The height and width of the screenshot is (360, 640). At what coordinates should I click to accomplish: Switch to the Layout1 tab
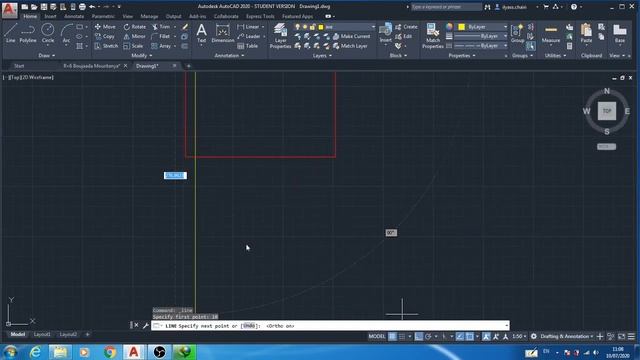tap(42, 334)
